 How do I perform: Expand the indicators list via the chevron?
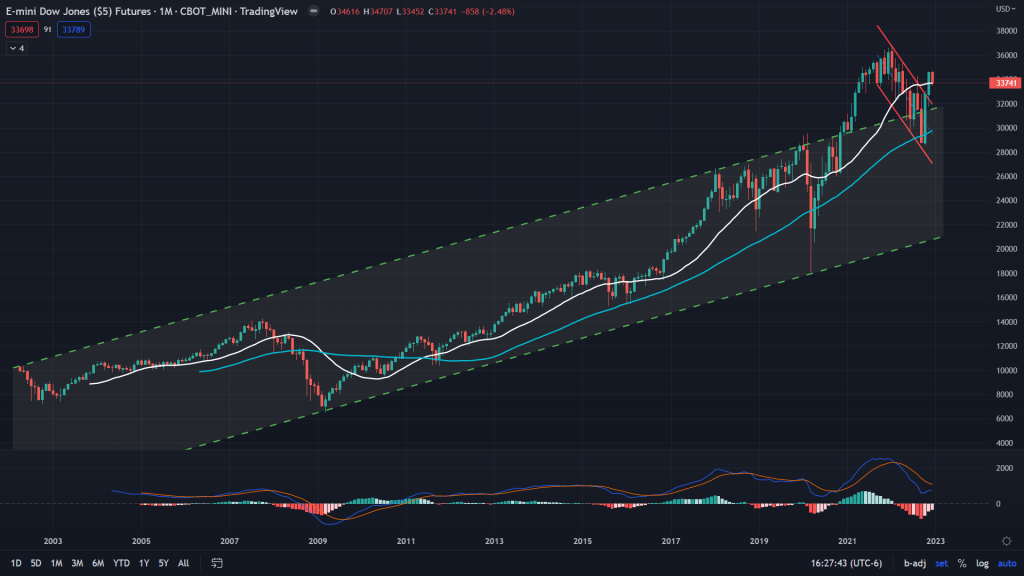click(18, 46)
